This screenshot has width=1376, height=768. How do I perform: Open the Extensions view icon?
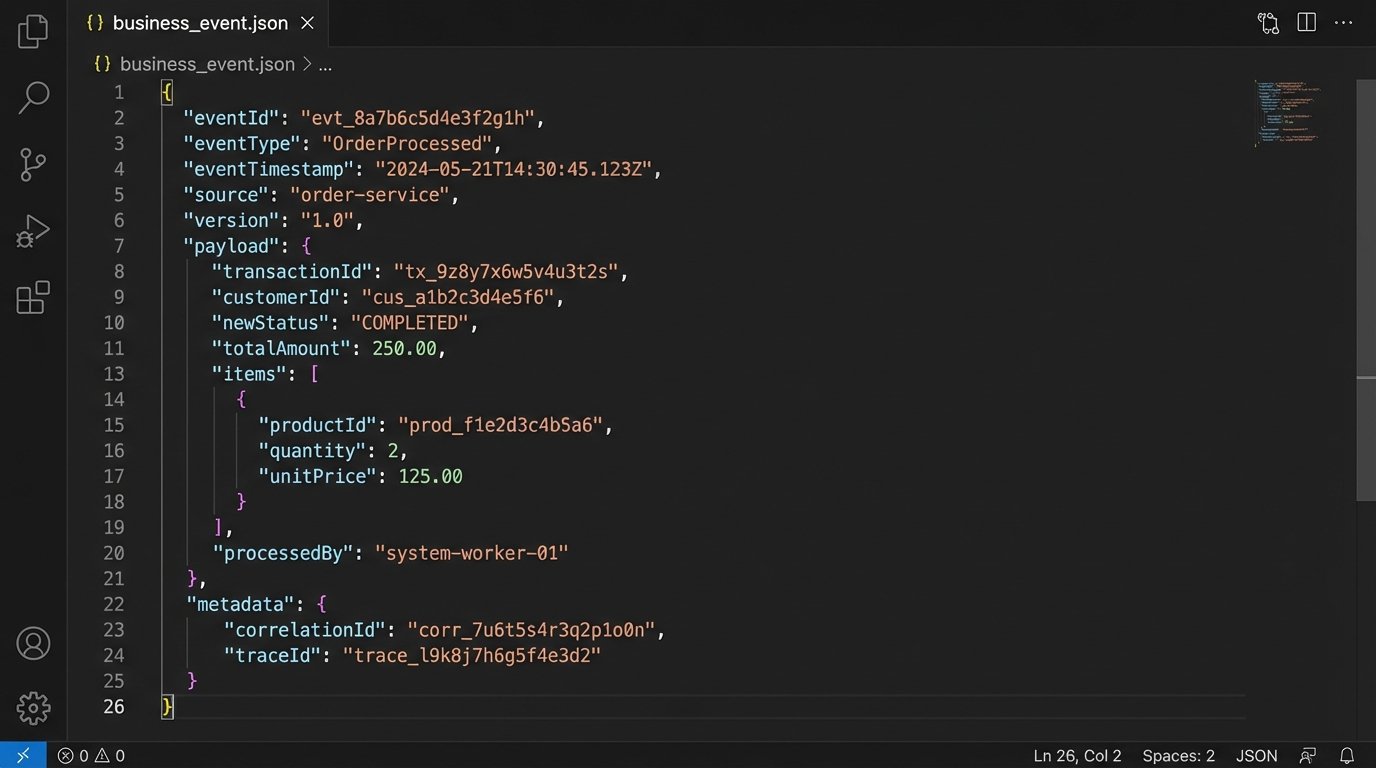[x=33, y=298]
